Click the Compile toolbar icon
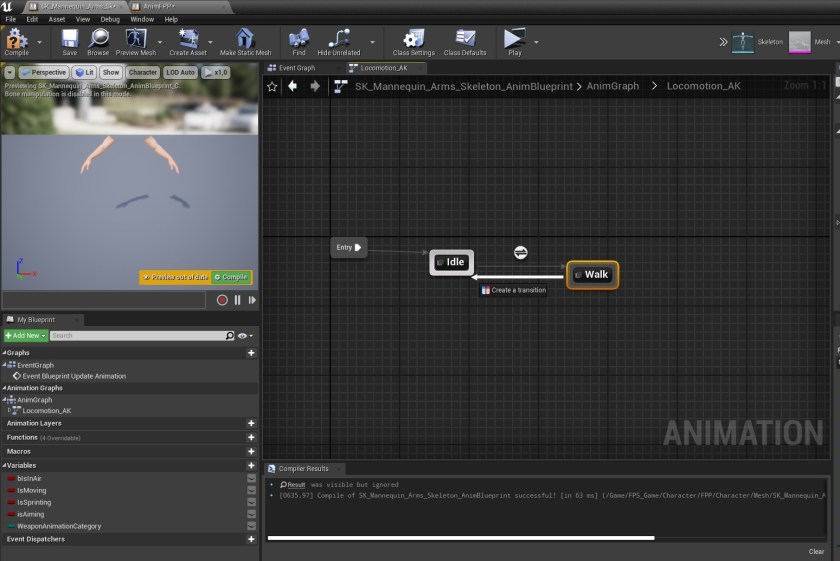The height and width of the screenshot is (561, 840). click(x=16, y=39)
